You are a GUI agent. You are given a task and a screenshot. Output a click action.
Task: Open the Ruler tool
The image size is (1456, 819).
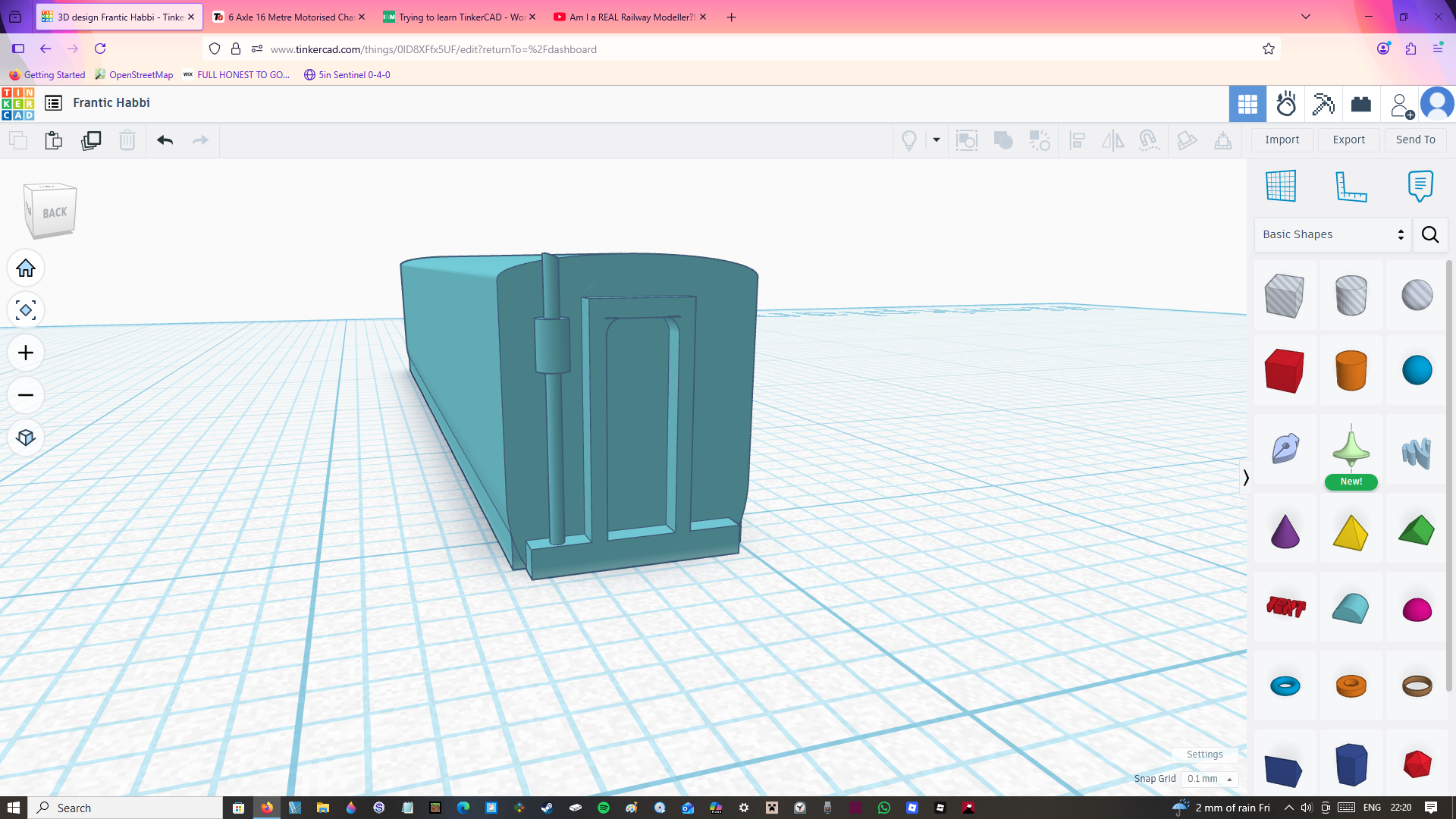pos(1351,186)
